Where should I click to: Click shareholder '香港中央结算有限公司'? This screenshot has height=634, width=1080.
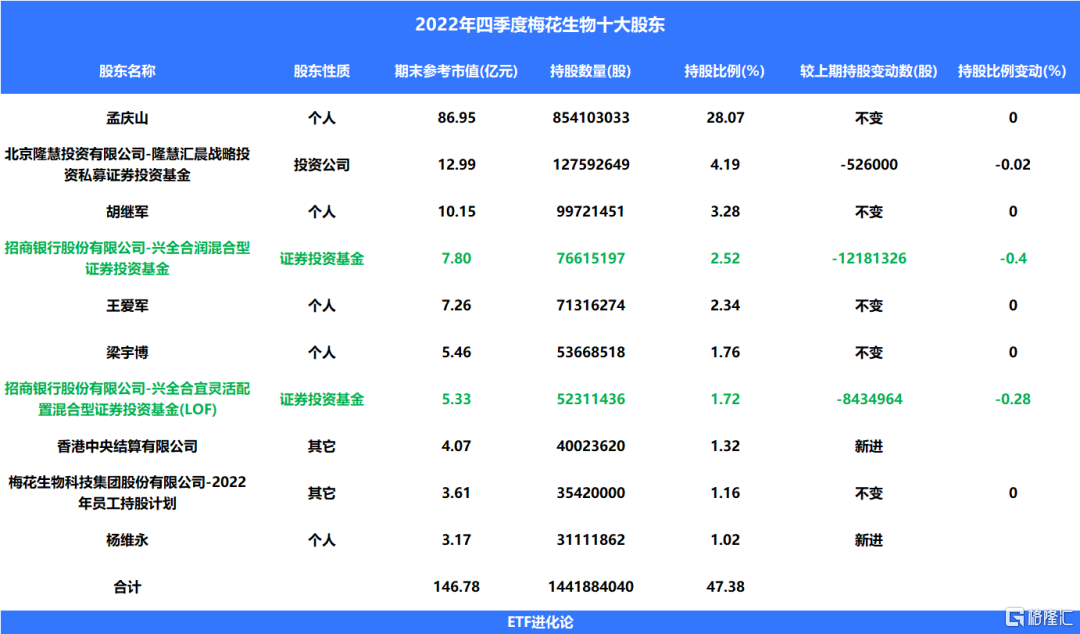click(127, 446)
